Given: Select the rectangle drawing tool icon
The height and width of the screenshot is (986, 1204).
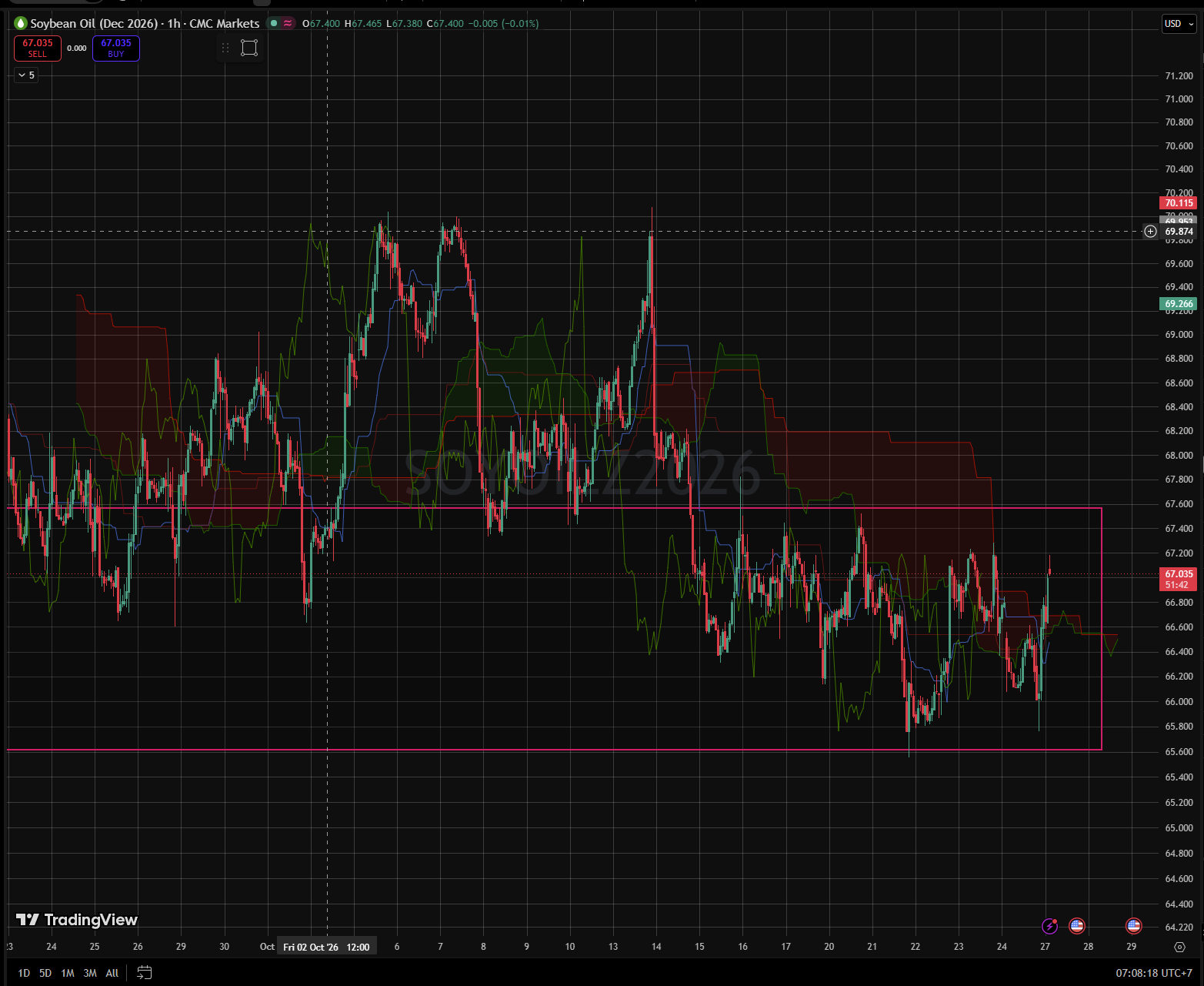Looking at the screenshot, I should point(248,48).
